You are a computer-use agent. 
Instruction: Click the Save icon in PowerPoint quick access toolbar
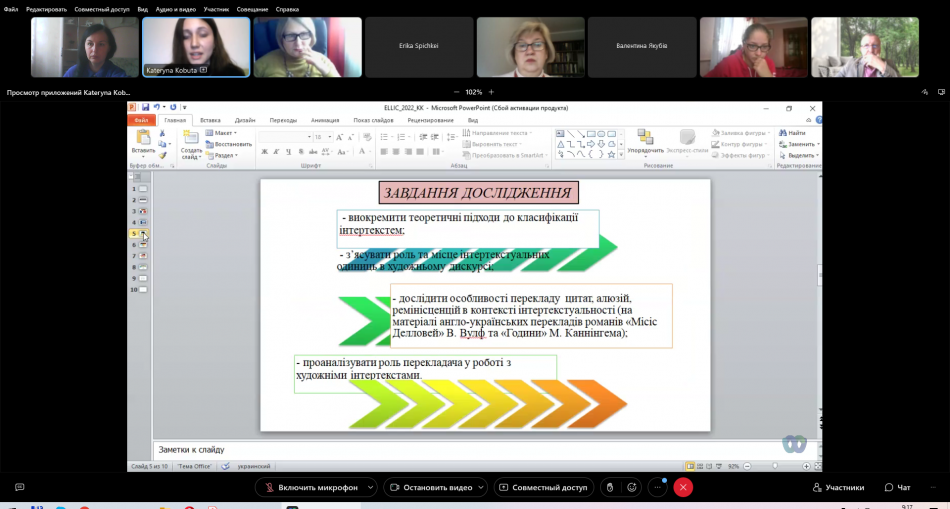tap(146, 107)
